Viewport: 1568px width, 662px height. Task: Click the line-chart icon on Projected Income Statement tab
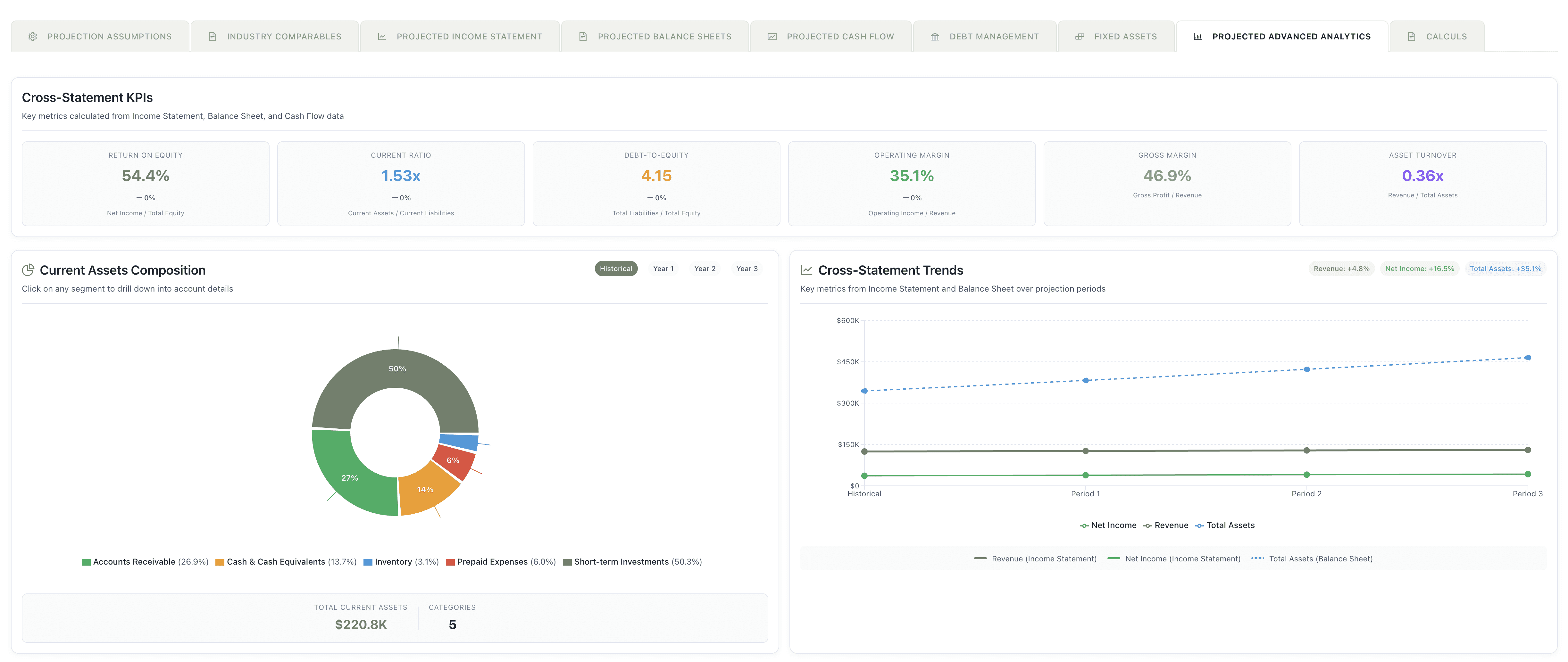[x=382, y=37]
